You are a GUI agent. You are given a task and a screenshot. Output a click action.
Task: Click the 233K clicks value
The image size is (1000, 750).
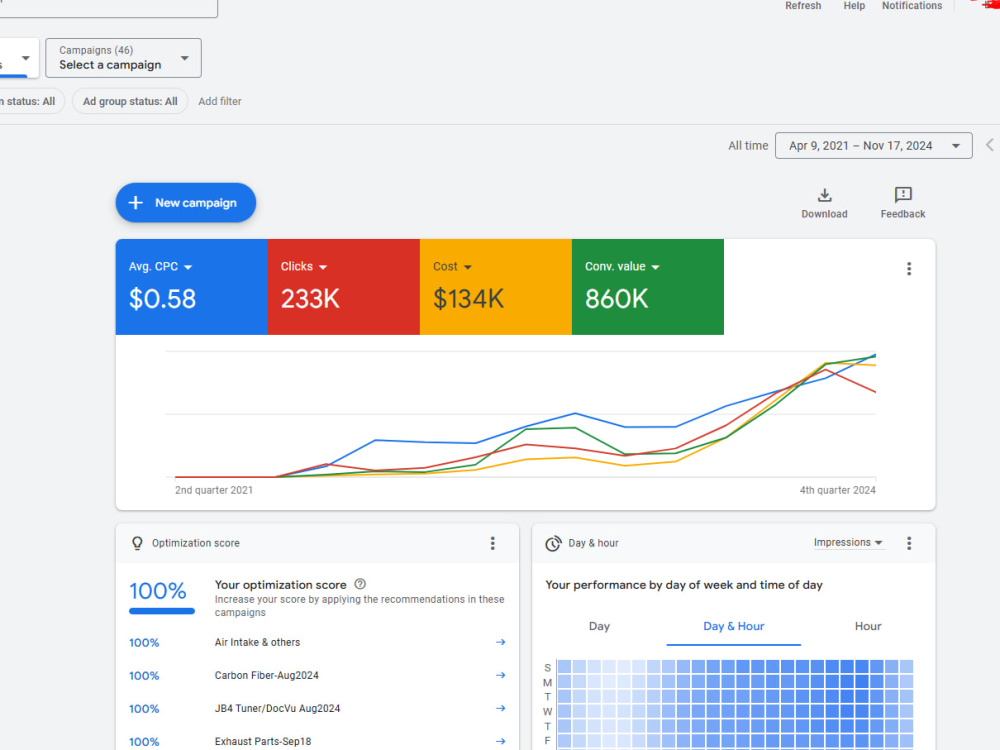pyautogui.click(x=310, y=299)
